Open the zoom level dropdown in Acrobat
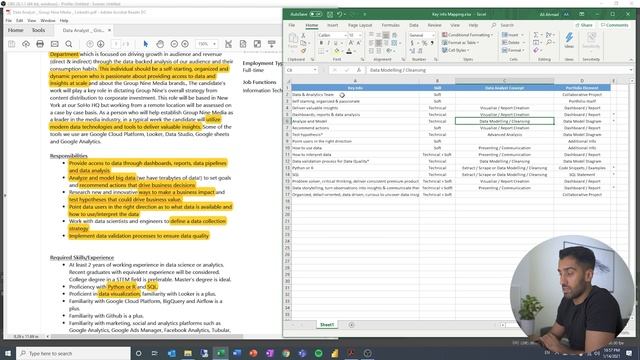640x360 pixels. (214, 44)
